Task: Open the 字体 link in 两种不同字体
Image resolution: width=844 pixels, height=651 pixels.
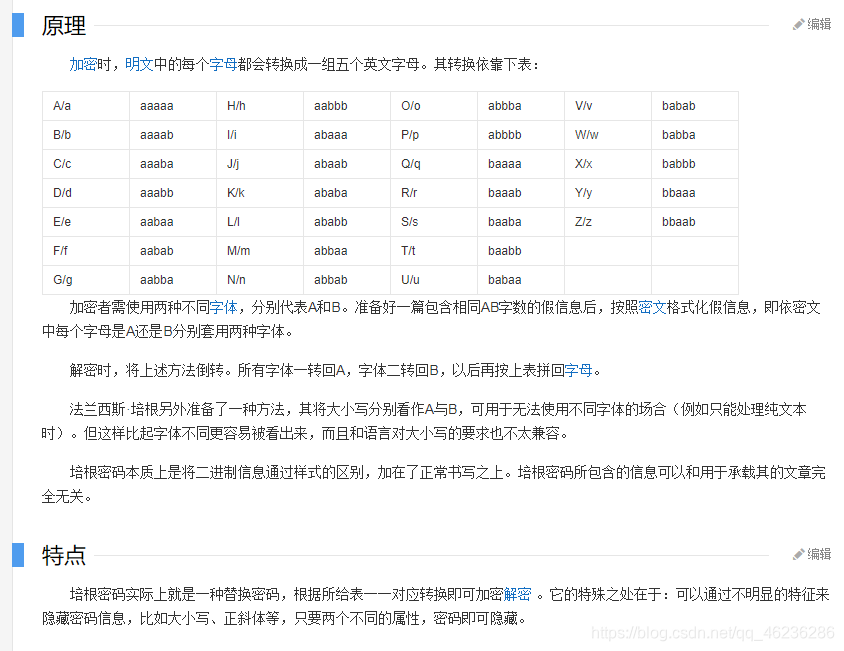Action: [223, 307]
